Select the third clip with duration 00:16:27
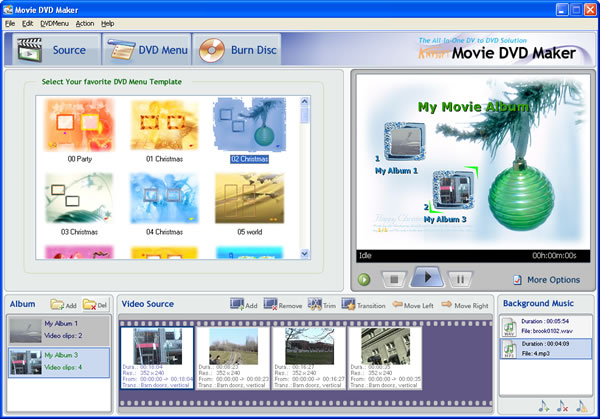600x419 pixels. click(309, 358)
